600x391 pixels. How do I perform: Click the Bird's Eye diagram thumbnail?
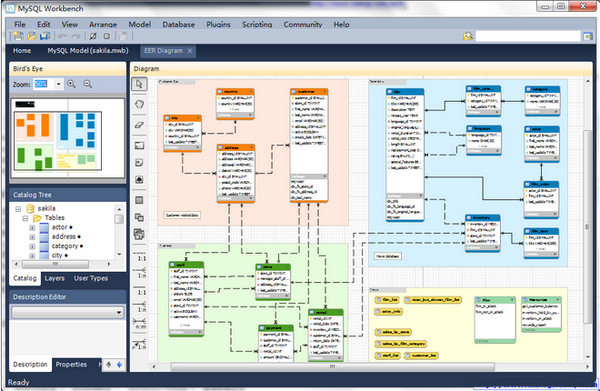click(x=68, y=138)
